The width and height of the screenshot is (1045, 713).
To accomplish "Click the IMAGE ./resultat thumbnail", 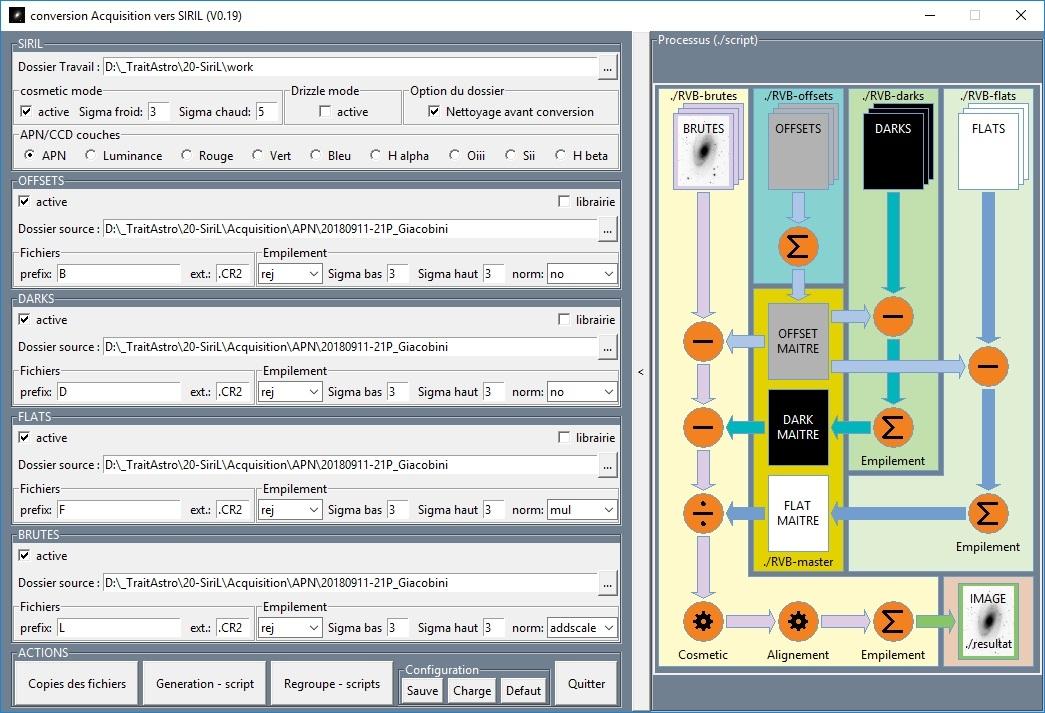I will coord(988,620).
